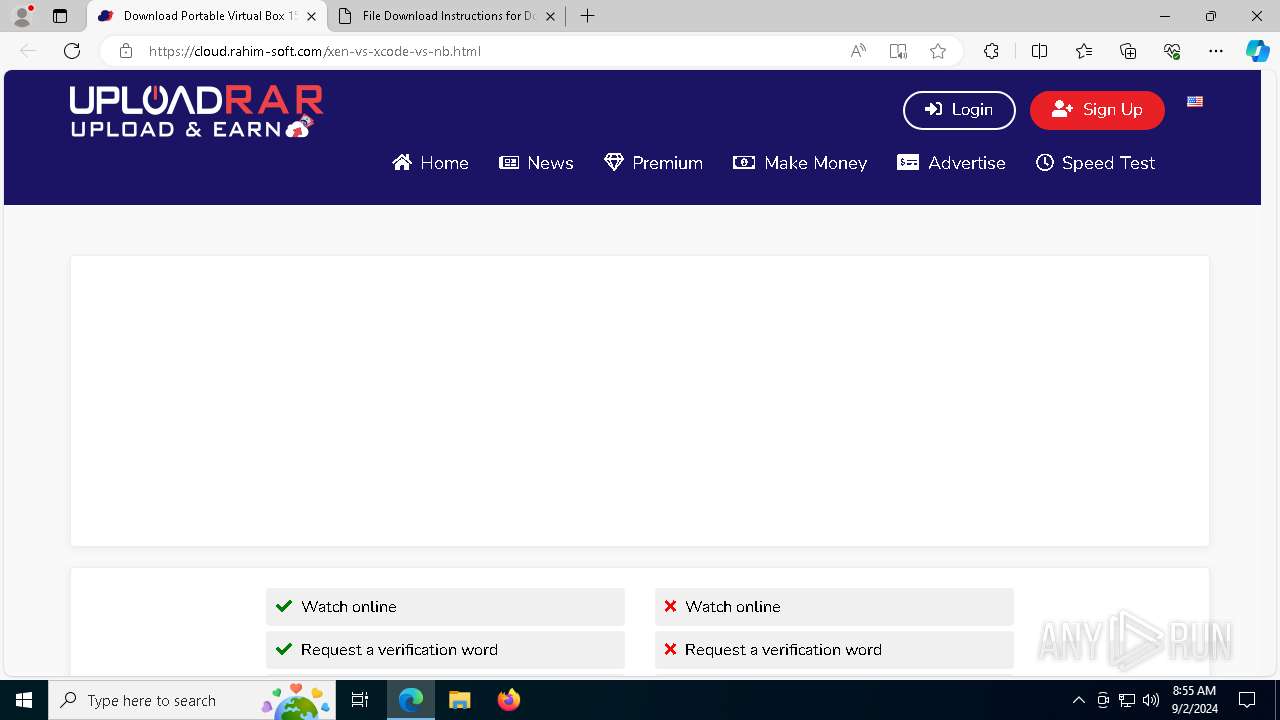This screenshot has width=1280, height=720.
Task: Click the red-X Watch online row
Action: coord(834,607)
